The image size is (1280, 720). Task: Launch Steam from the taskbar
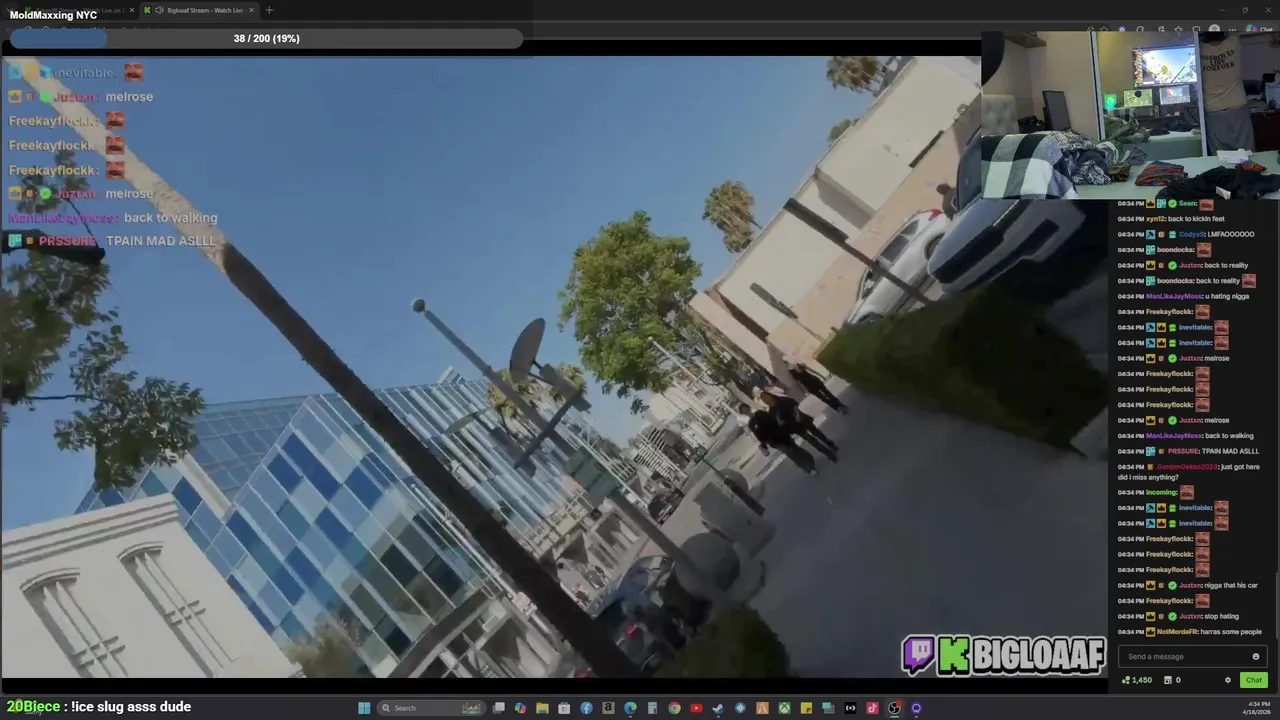[x=718, y=708]
